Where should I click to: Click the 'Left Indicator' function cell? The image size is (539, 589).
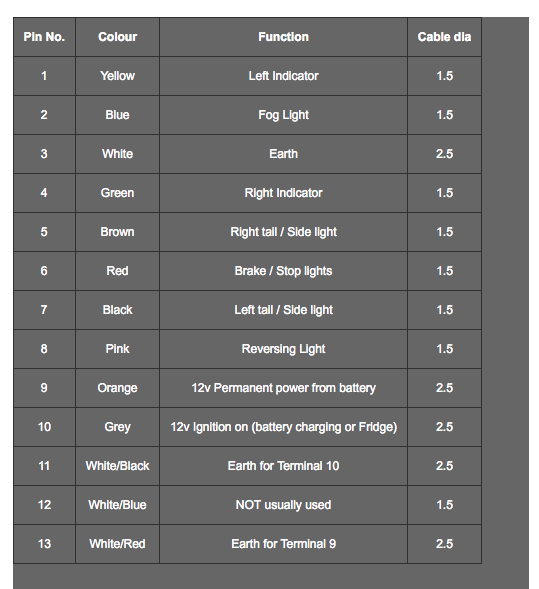coord(283,76)
